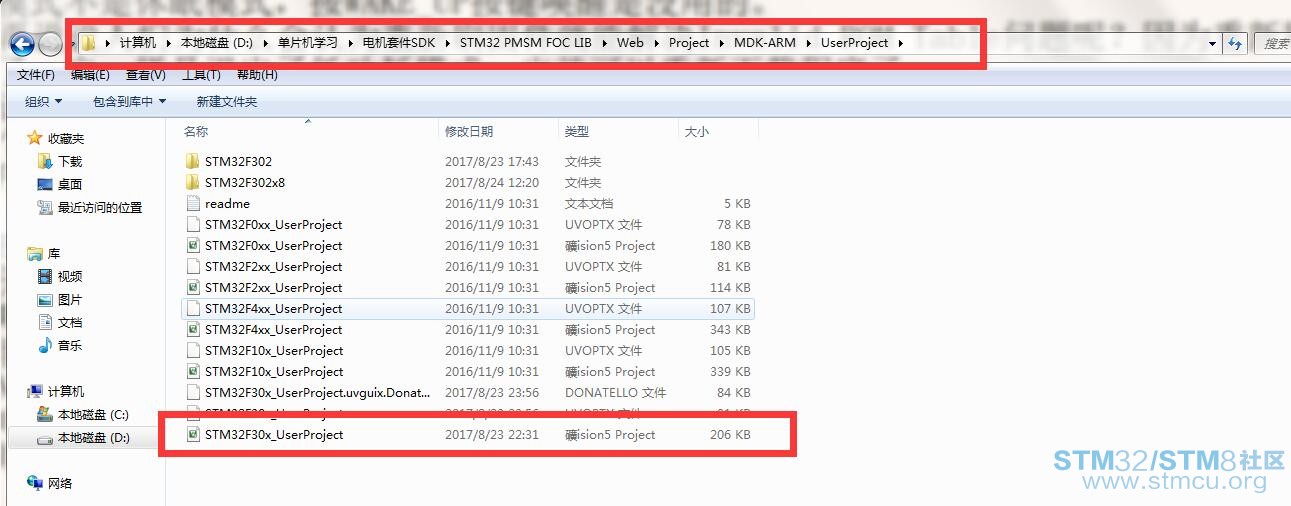The width and height of the screenshot is (1291, 506).
Task: Open the 查看(V) menu
Action: pyautogui.click(x=145, y=75)
